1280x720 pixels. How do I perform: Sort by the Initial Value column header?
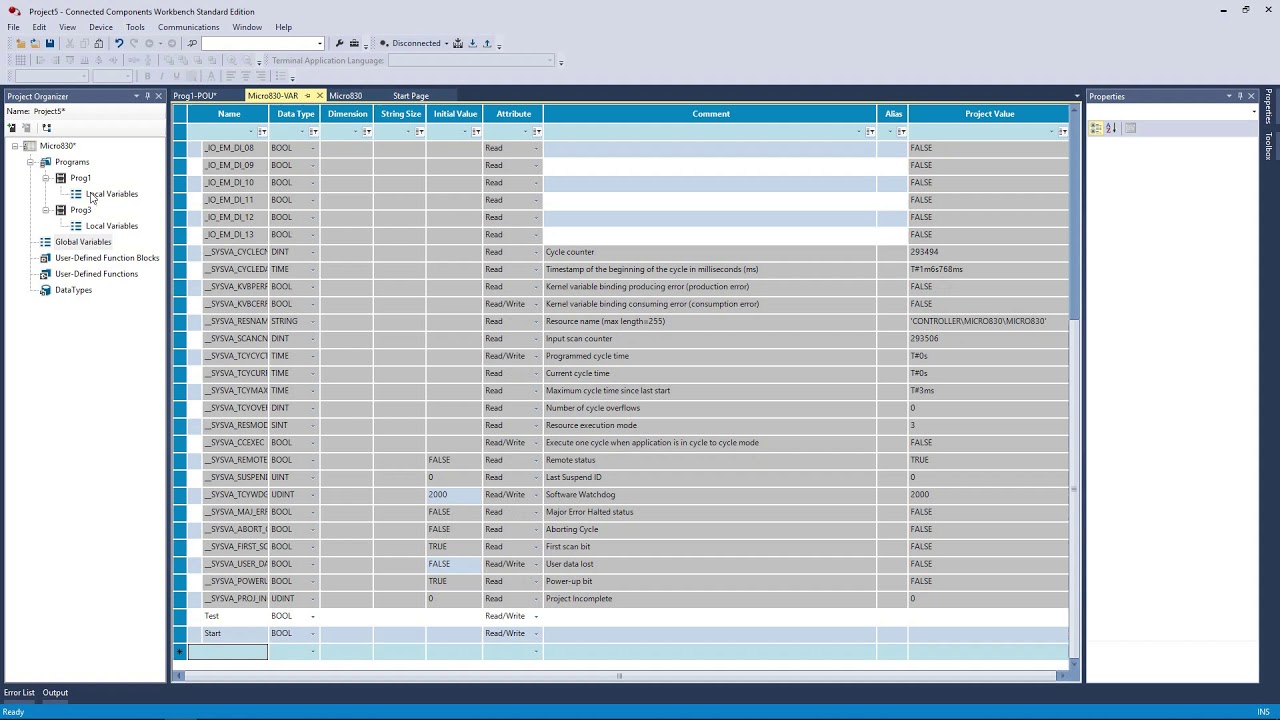455,114
